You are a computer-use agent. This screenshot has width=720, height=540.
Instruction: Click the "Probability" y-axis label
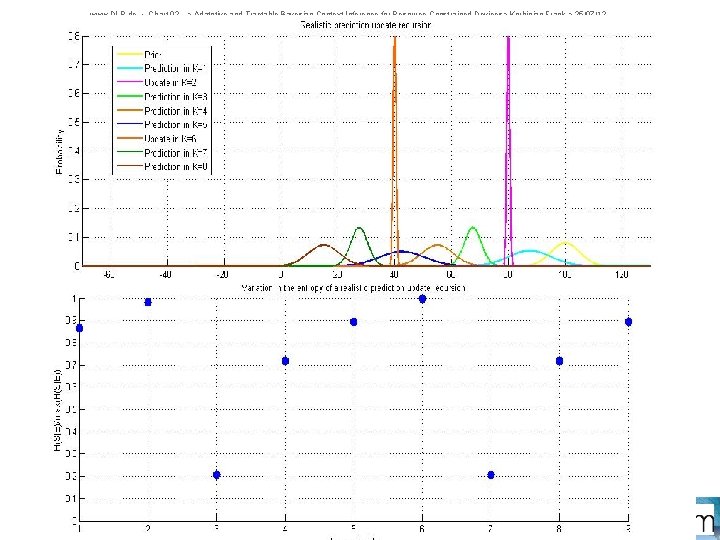[59, 152]
